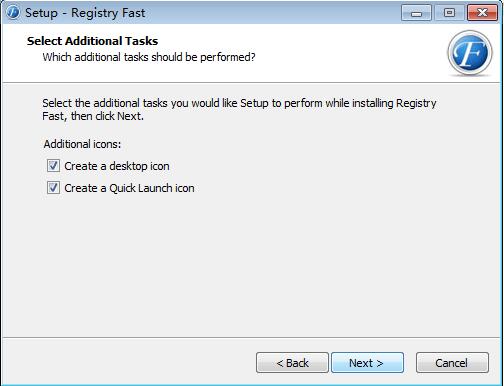The image size is (504, 386).
Task: Click the large blue F logo
Action: (x=470, y=53)
